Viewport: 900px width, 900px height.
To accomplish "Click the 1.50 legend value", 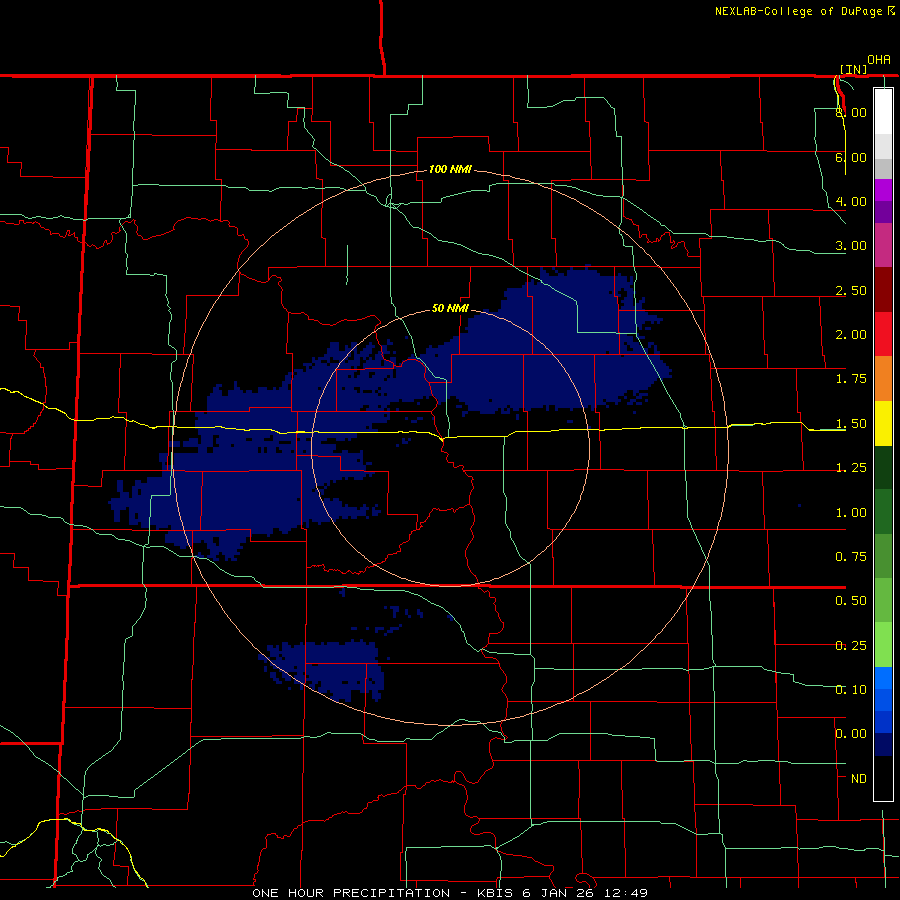I will coord(851,424).
